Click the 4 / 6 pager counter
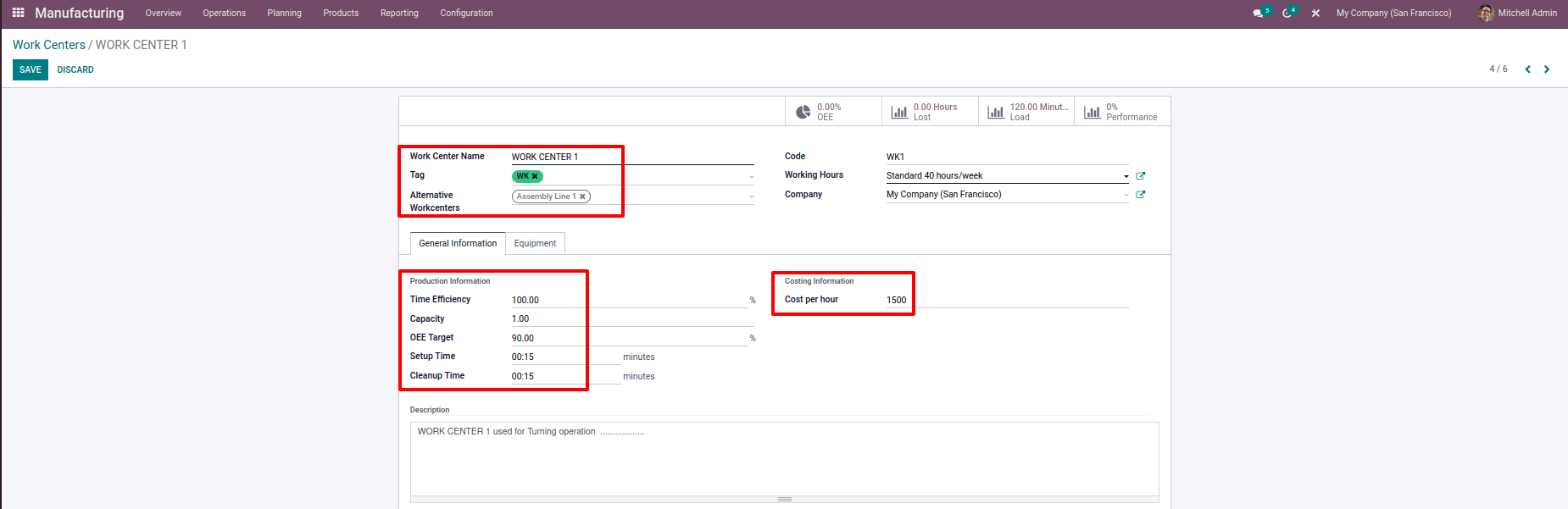 1498,69
